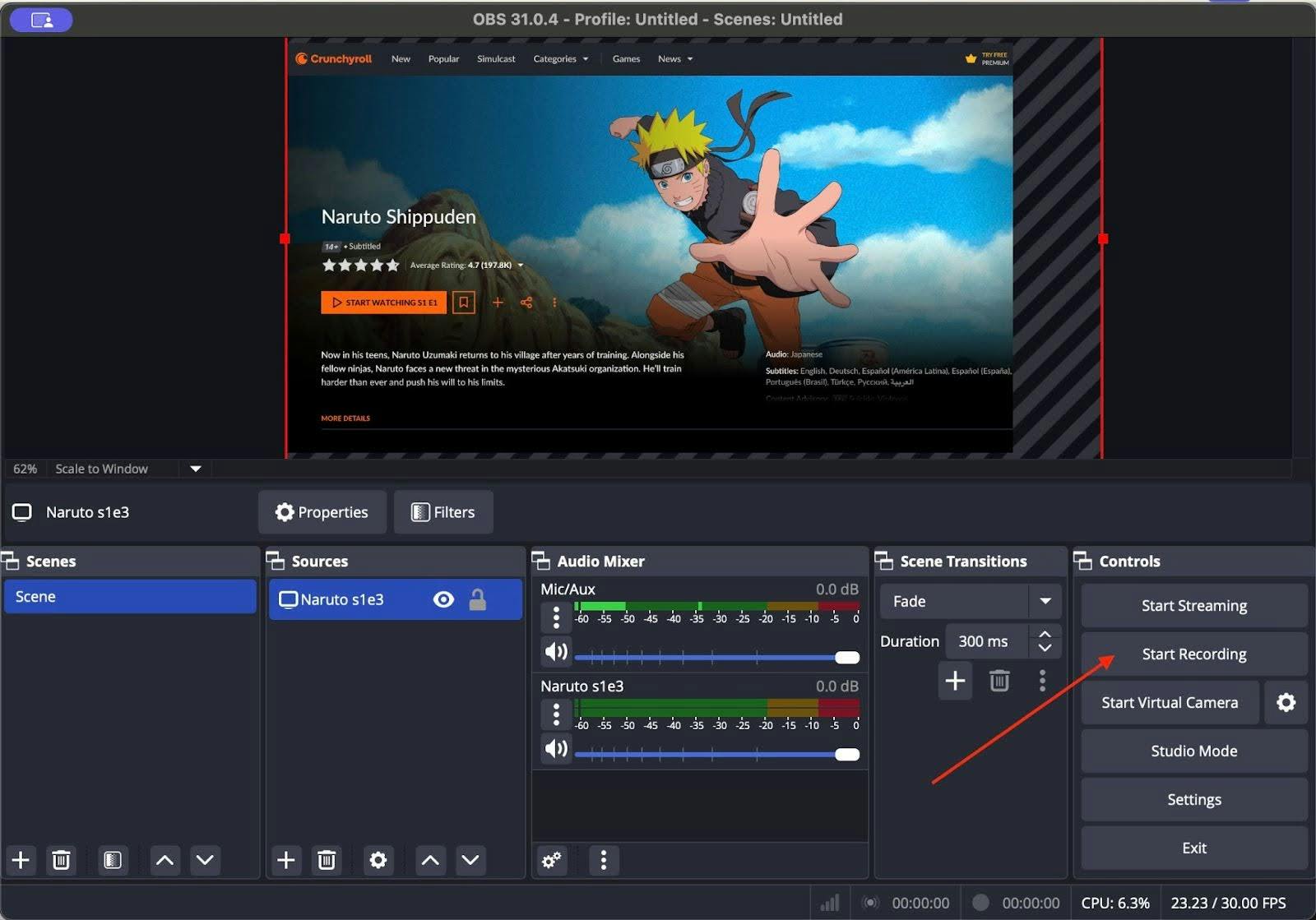Open scene filters icon in Scenes panel
1316x920 pixels.
(x=112, y=860)
